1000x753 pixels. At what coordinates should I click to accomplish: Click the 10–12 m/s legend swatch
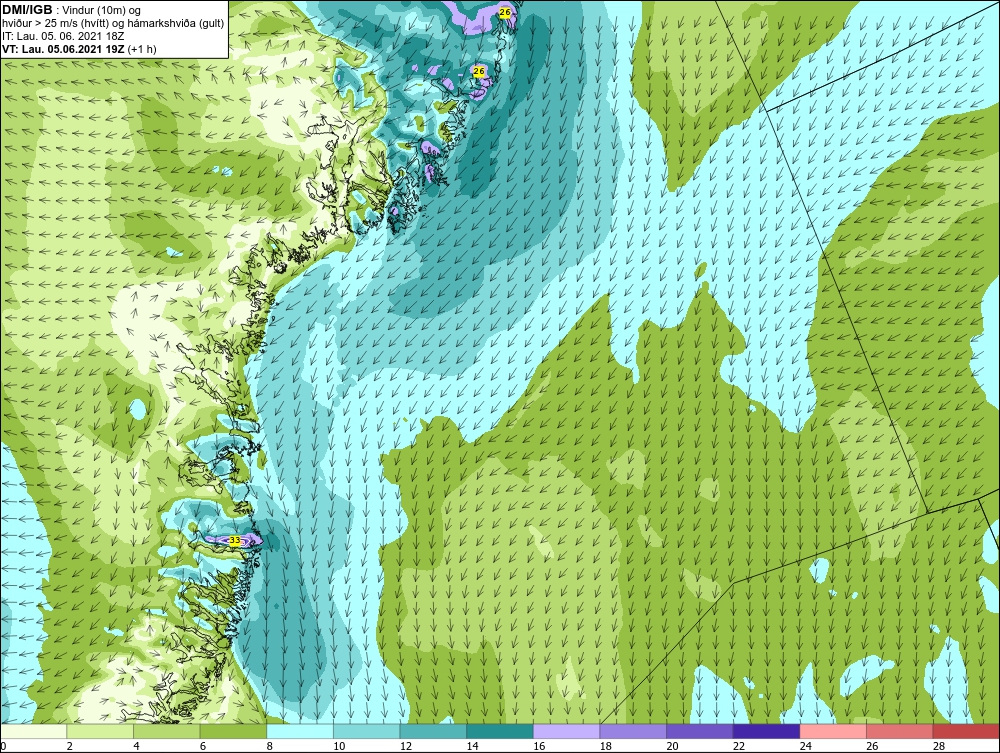point(366,731)
